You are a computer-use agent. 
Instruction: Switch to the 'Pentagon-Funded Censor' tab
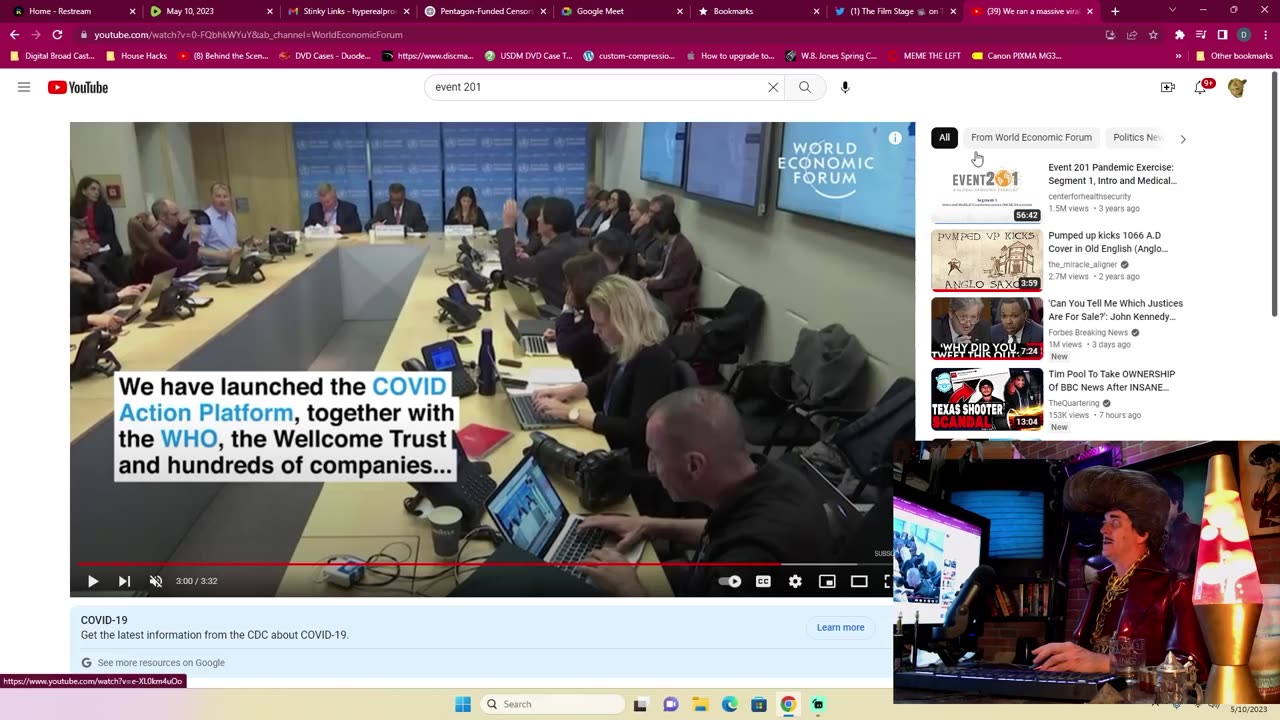(x=483, y=11)
